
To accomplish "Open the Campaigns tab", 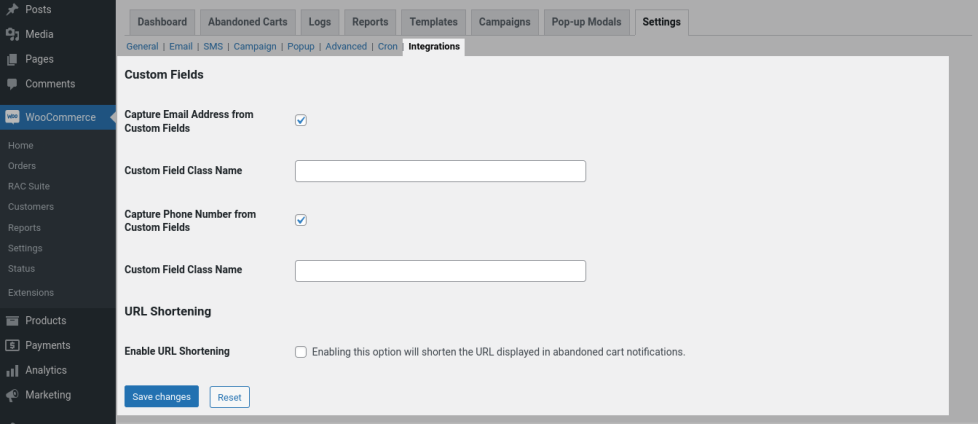I will [x=505, y=22].
